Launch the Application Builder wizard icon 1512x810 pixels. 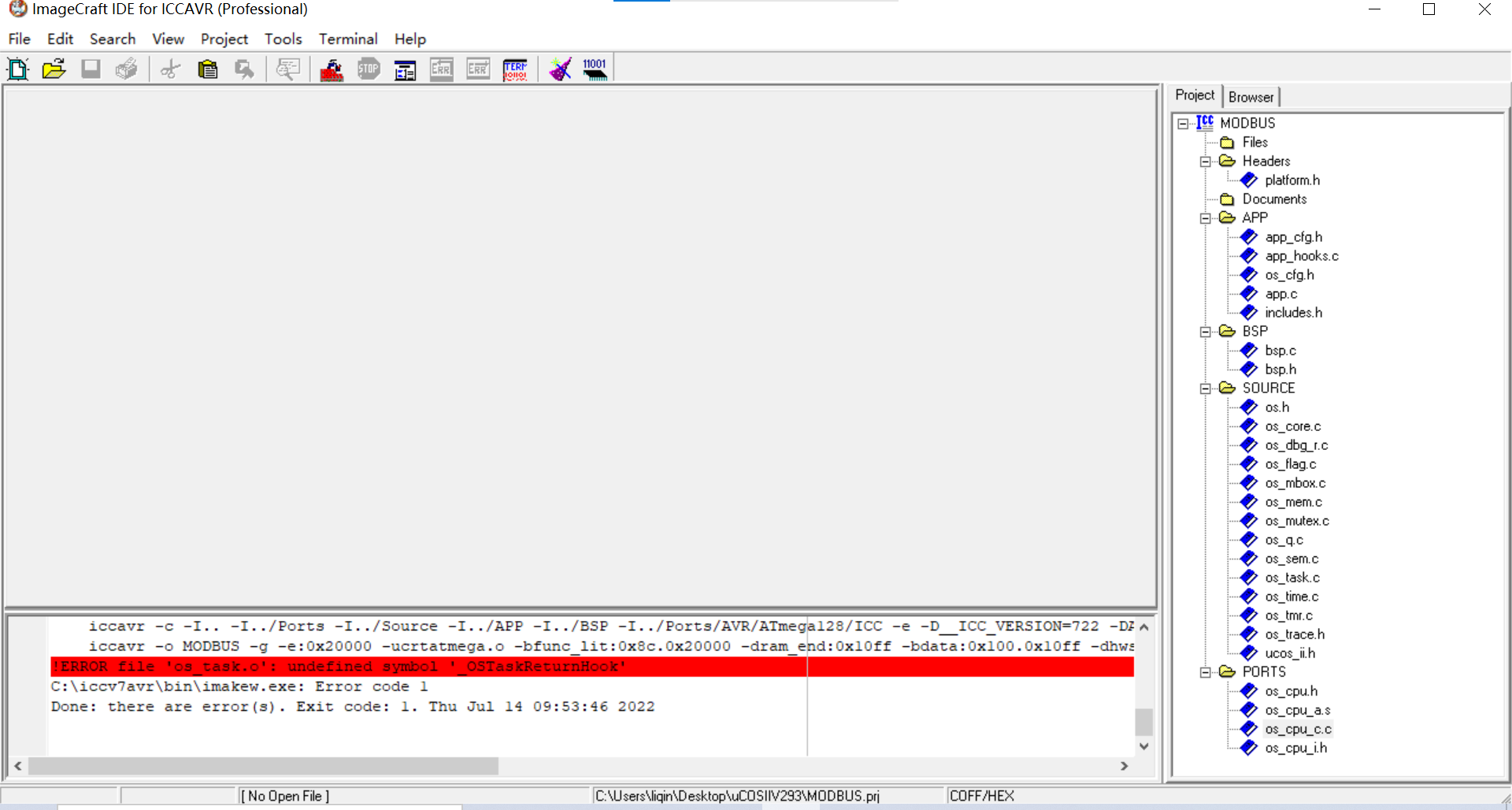(x=560, y=69)
